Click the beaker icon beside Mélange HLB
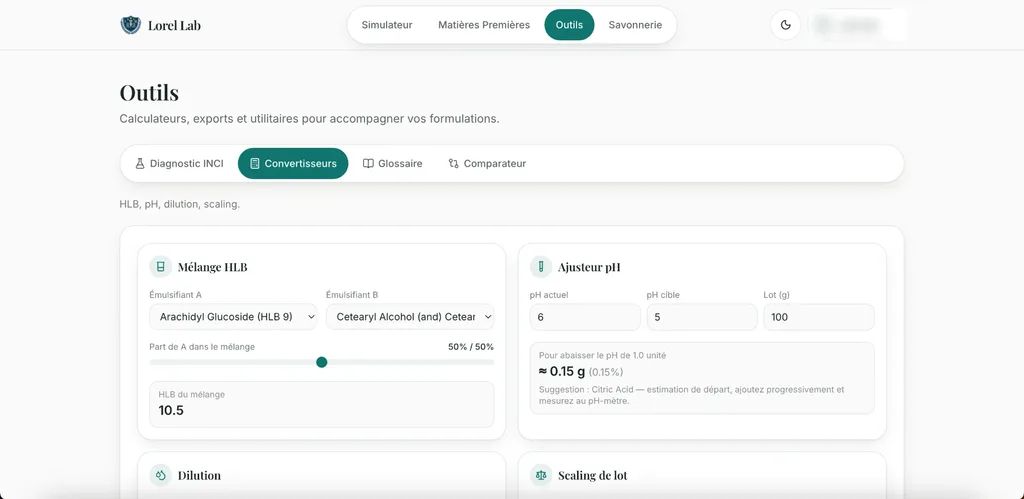1024x499 pixels. coord(161,266)
